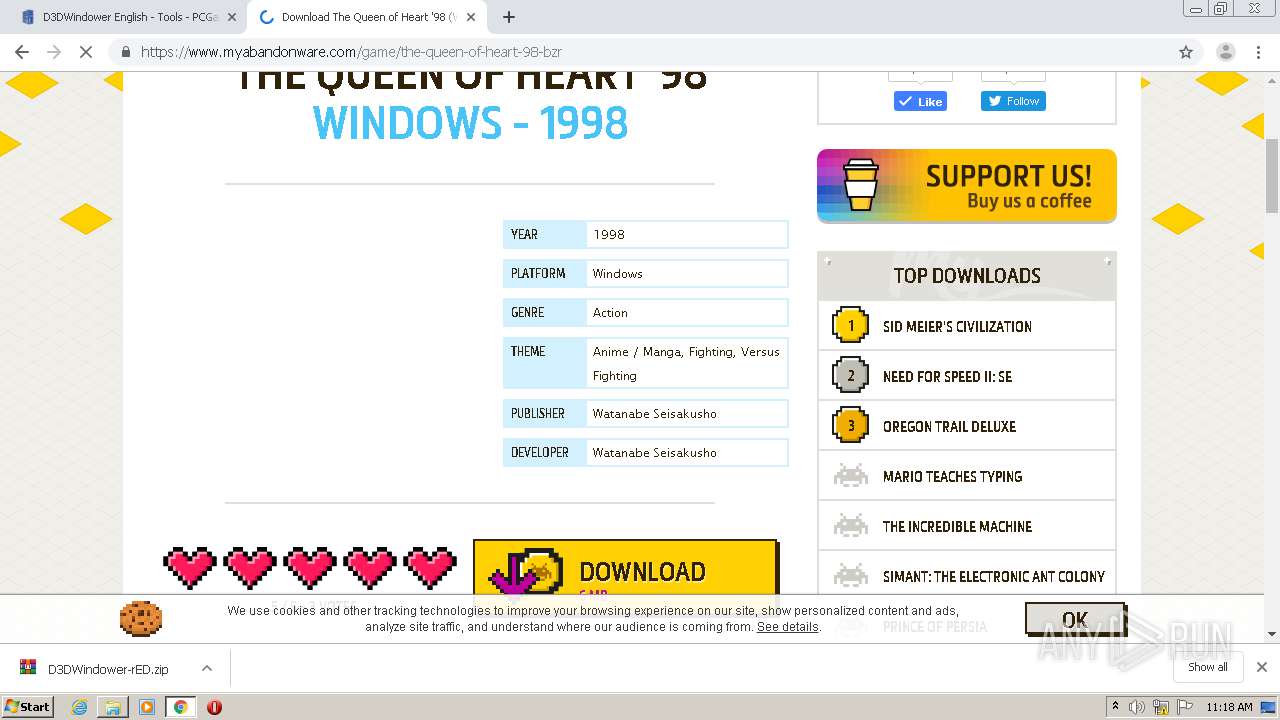Open Windows Explorer folder in taskbar

tap(112, 707)
